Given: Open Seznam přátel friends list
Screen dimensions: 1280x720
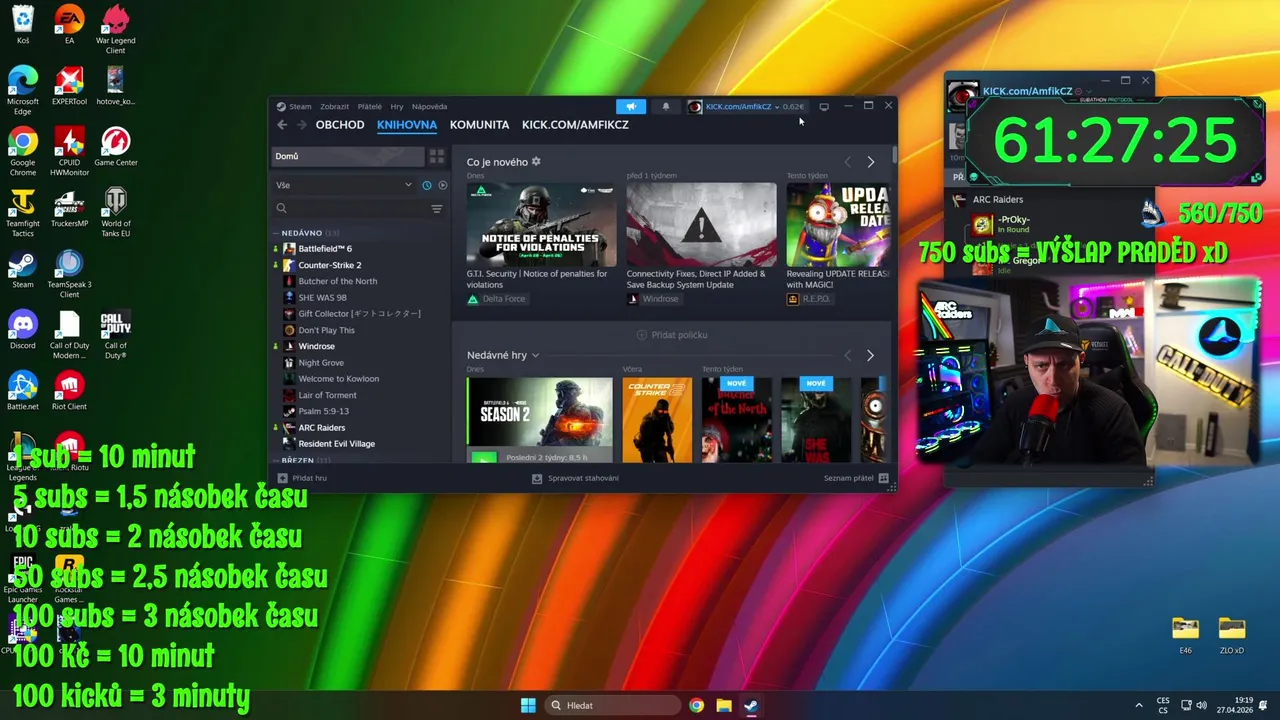Looking at the screenshot, I should 856,478.
